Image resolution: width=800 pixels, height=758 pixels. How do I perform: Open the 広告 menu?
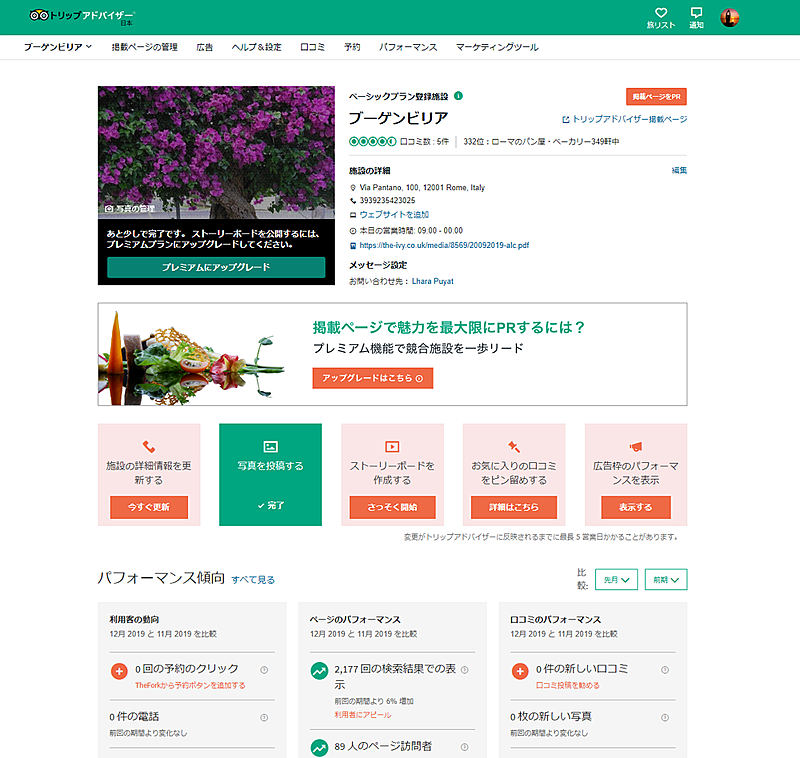pyautogui.click(x=205, y=47)
